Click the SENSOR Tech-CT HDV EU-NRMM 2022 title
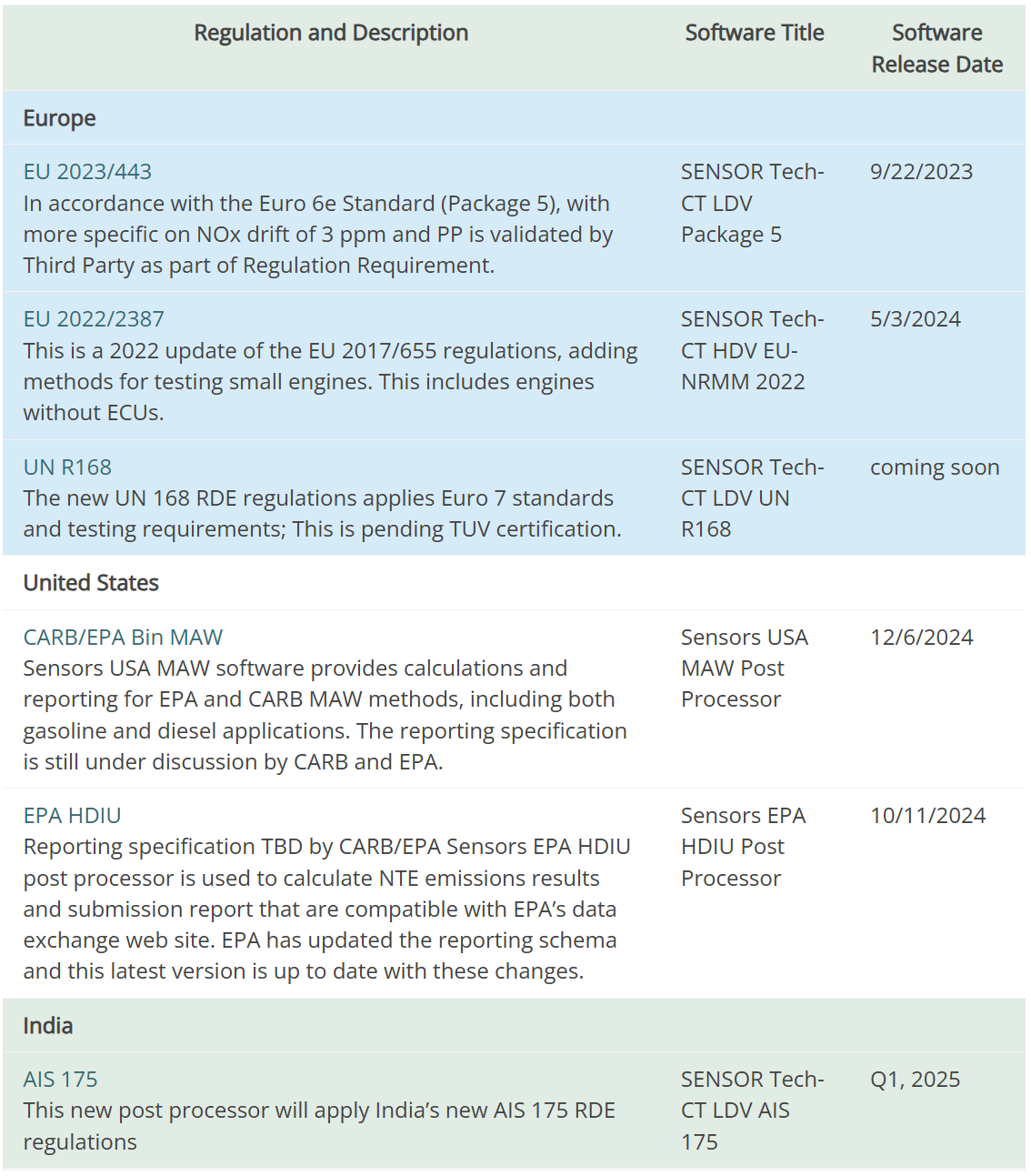This screenshot has height=1176, width=1031. tap(752, 351)
